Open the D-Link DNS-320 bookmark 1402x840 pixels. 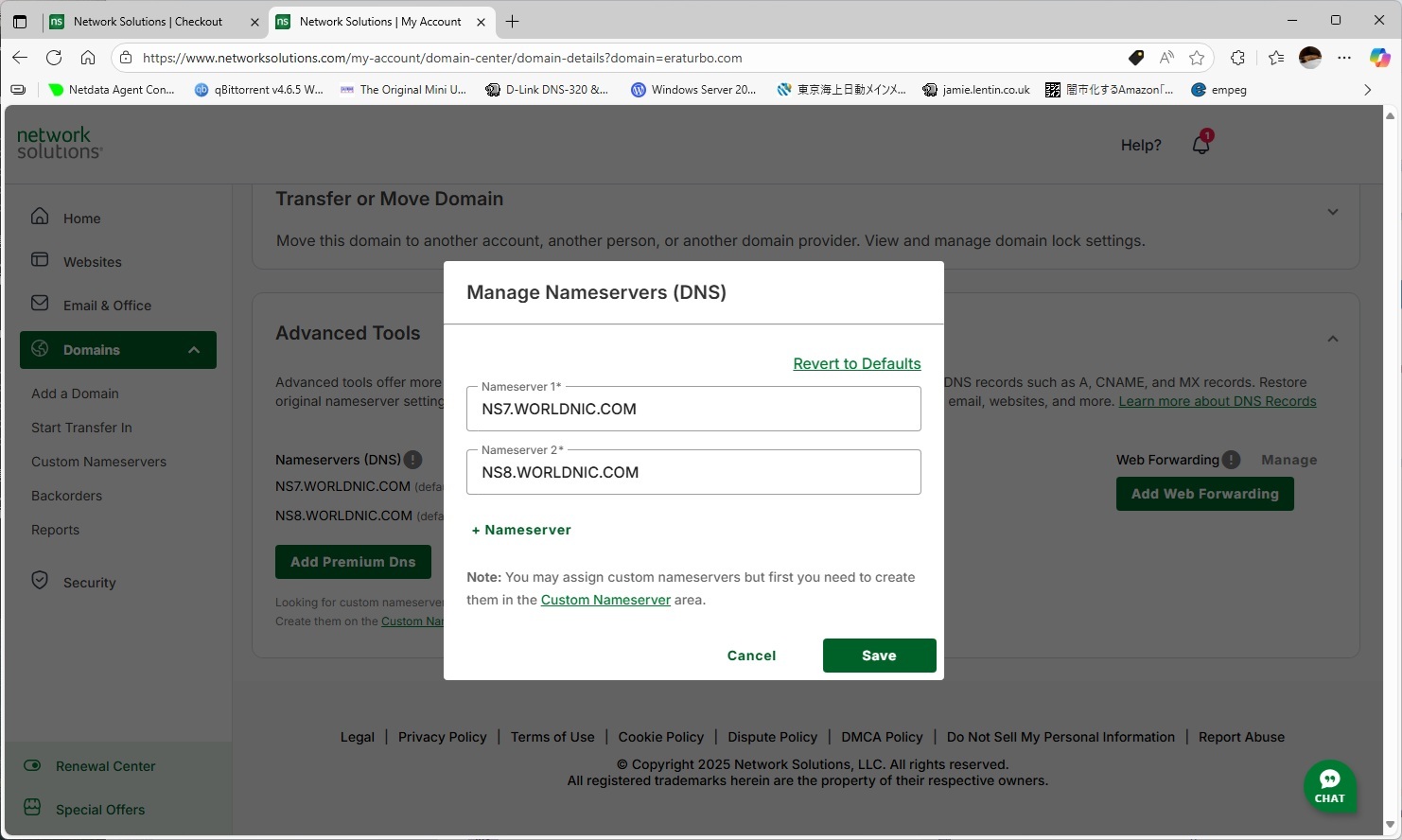tap(547, 90)
